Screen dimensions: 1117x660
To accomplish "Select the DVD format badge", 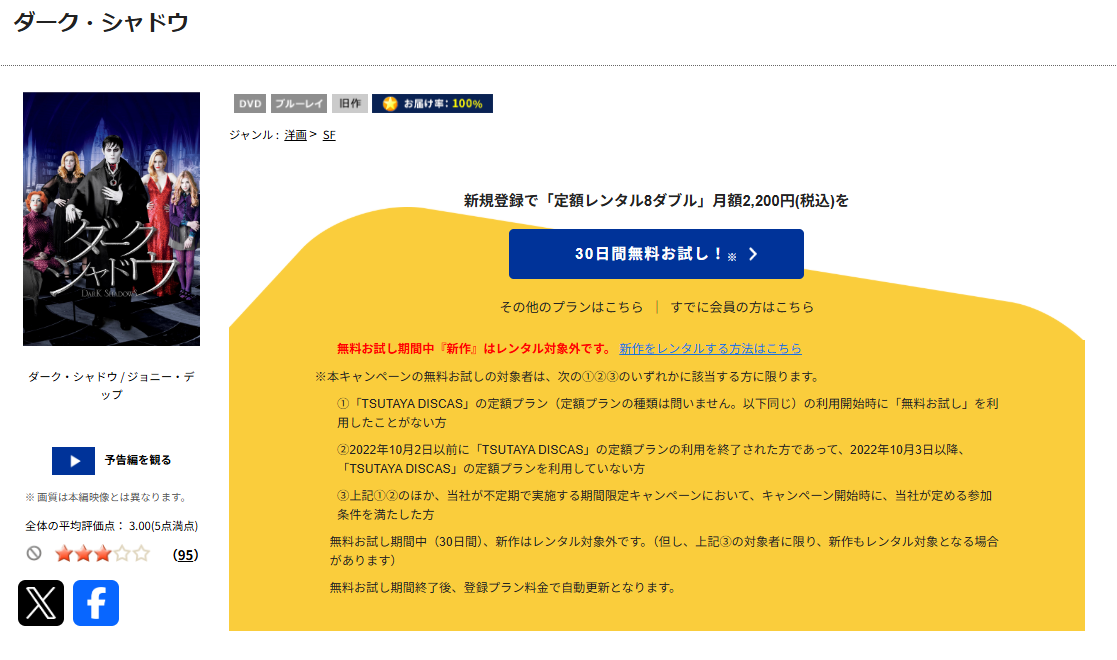I will click(250, 103).
